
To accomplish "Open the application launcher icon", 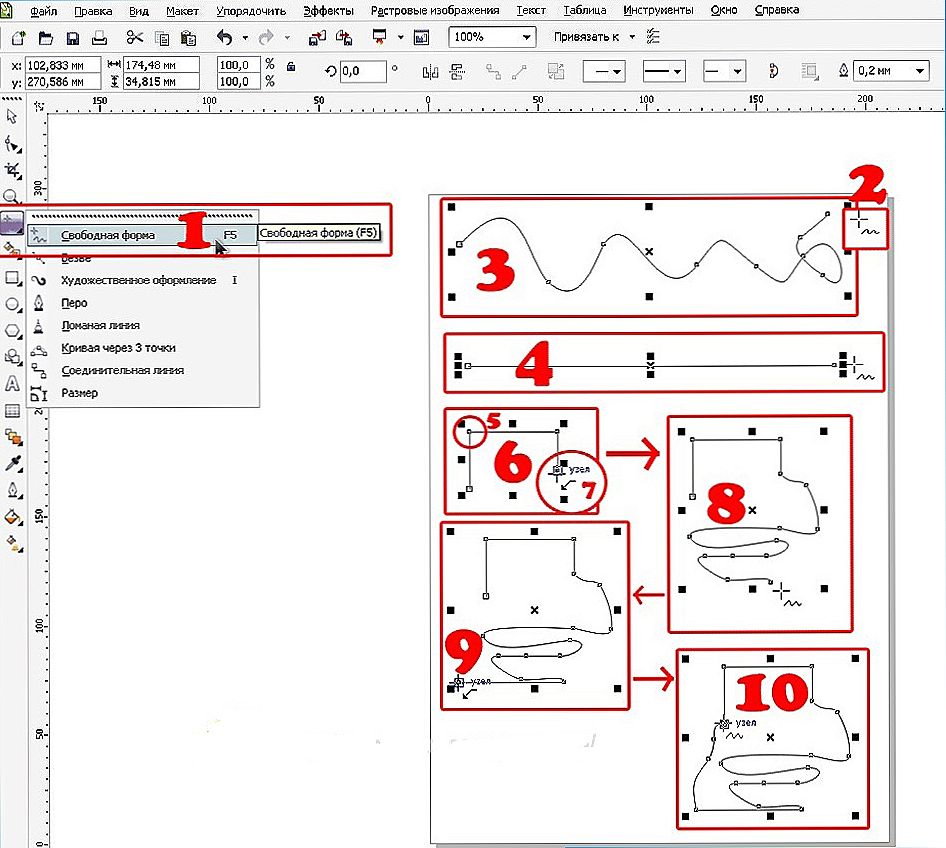I will tap(379, 37).
